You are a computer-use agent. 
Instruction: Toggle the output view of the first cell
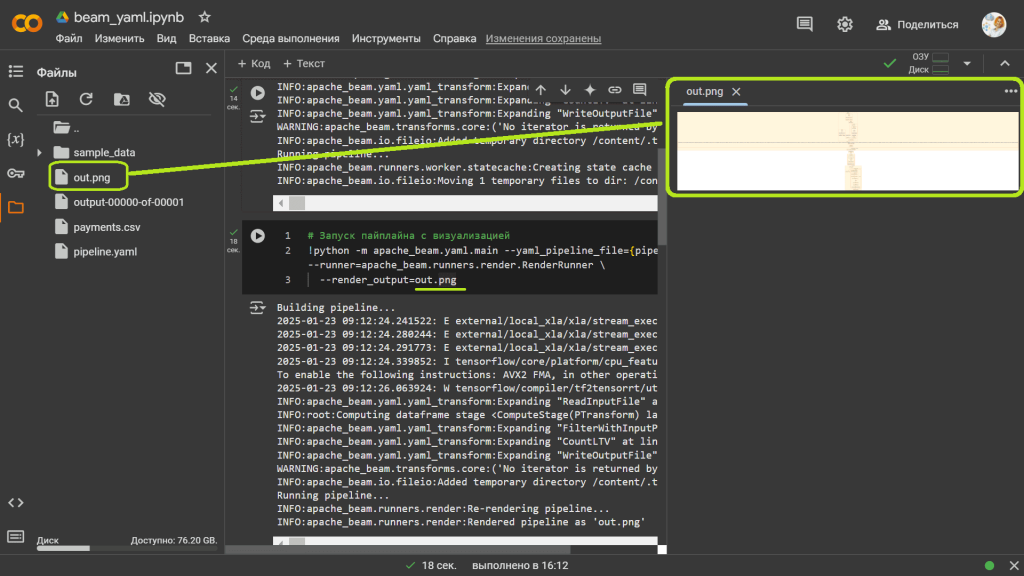pyautogui.click(x=257, y=117)
